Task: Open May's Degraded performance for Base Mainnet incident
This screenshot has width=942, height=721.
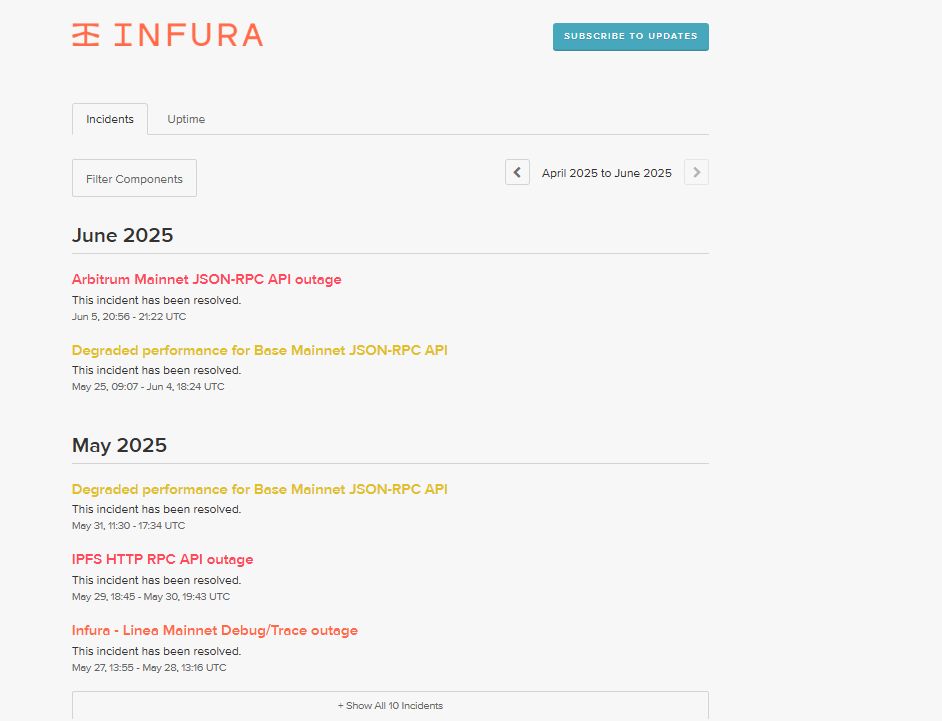Action: coord(260,489)
